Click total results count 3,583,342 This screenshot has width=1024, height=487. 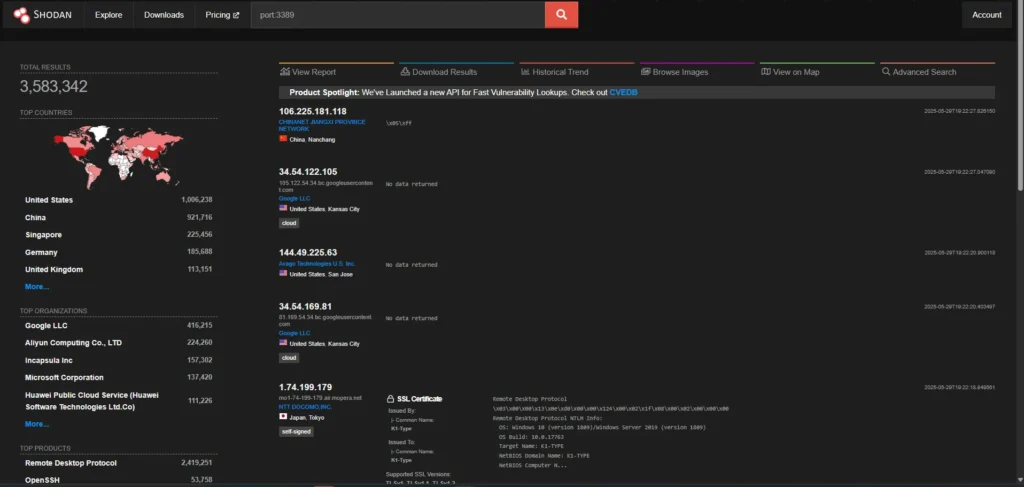pyautogui.click(x=54, y=87)
